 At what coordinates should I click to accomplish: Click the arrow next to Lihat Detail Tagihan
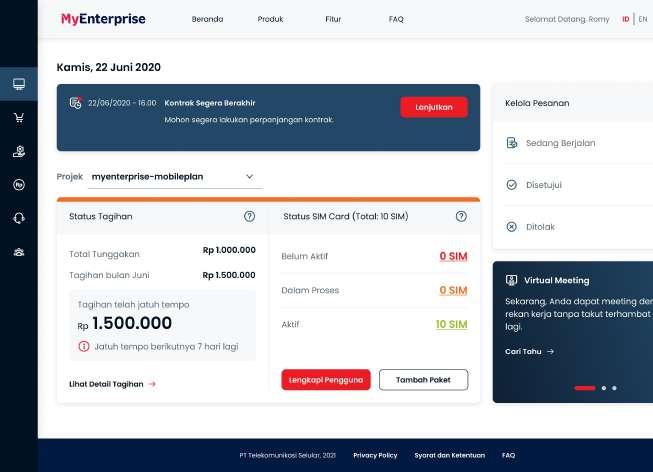point(152,384)
